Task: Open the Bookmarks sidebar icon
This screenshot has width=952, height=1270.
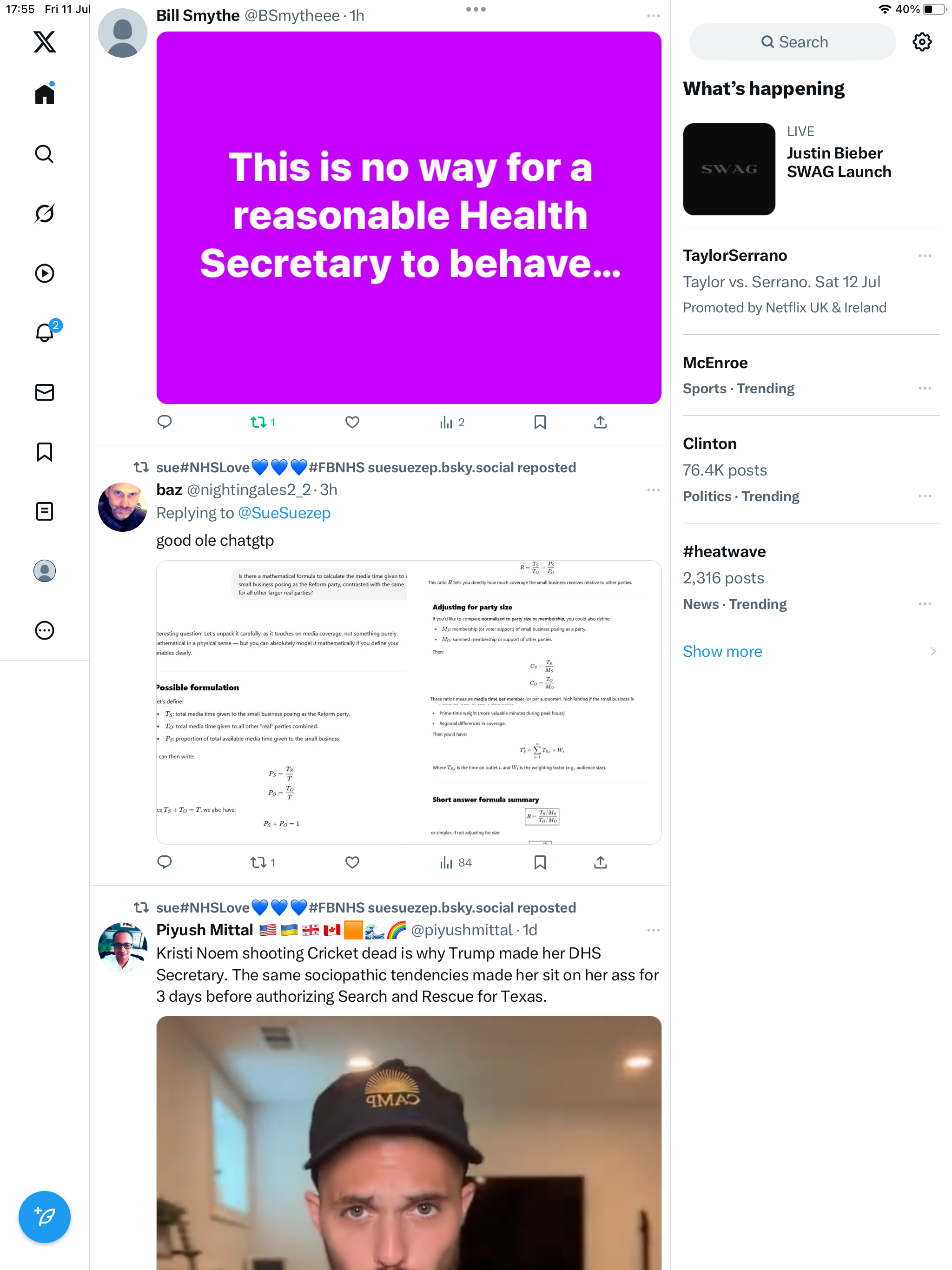Action: pyautogui.click(x=44, y=452)
